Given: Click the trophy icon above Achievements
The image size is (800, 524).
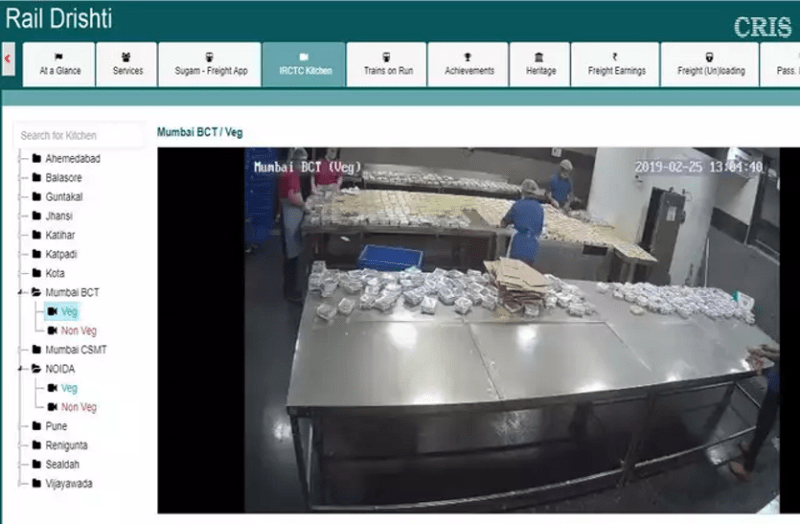Looking at the screenshot, I should click(468, 57).
